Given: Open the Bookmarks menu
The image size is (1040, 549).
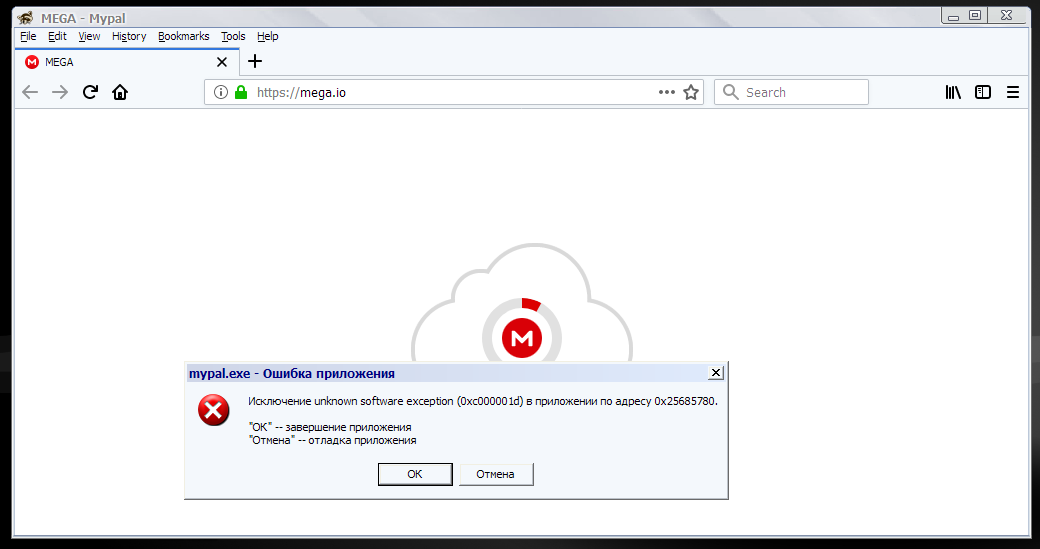Looking at the screenshot, I should pos(184,36).
